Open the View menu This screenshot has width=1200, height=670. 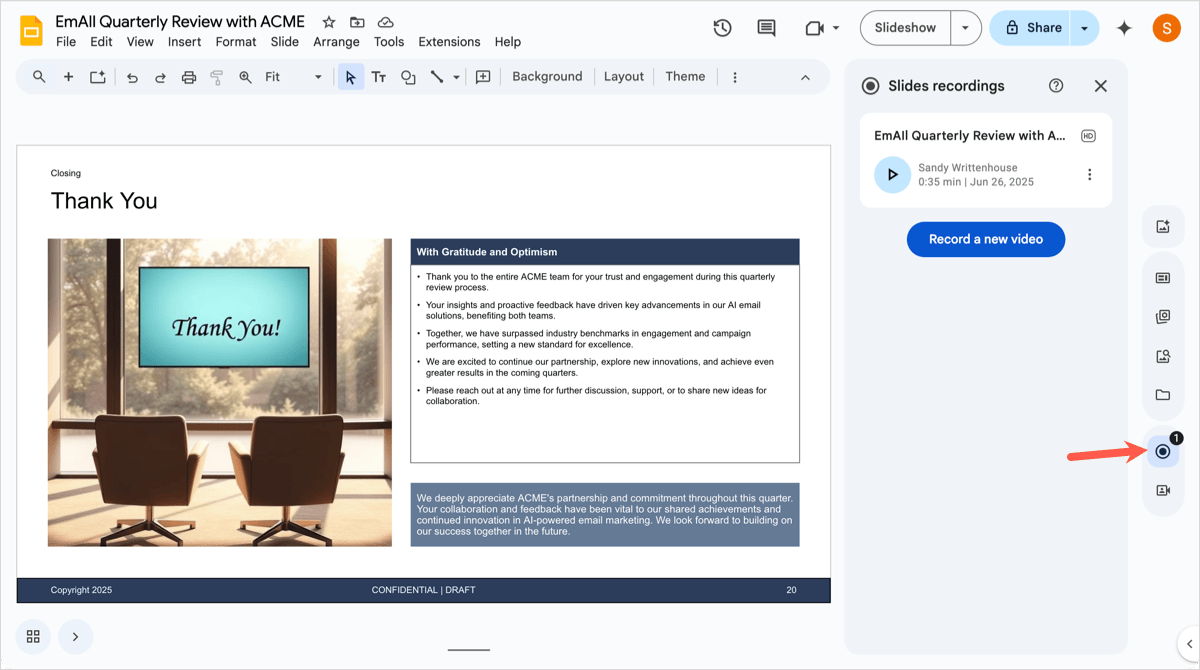tap(140, 42)
